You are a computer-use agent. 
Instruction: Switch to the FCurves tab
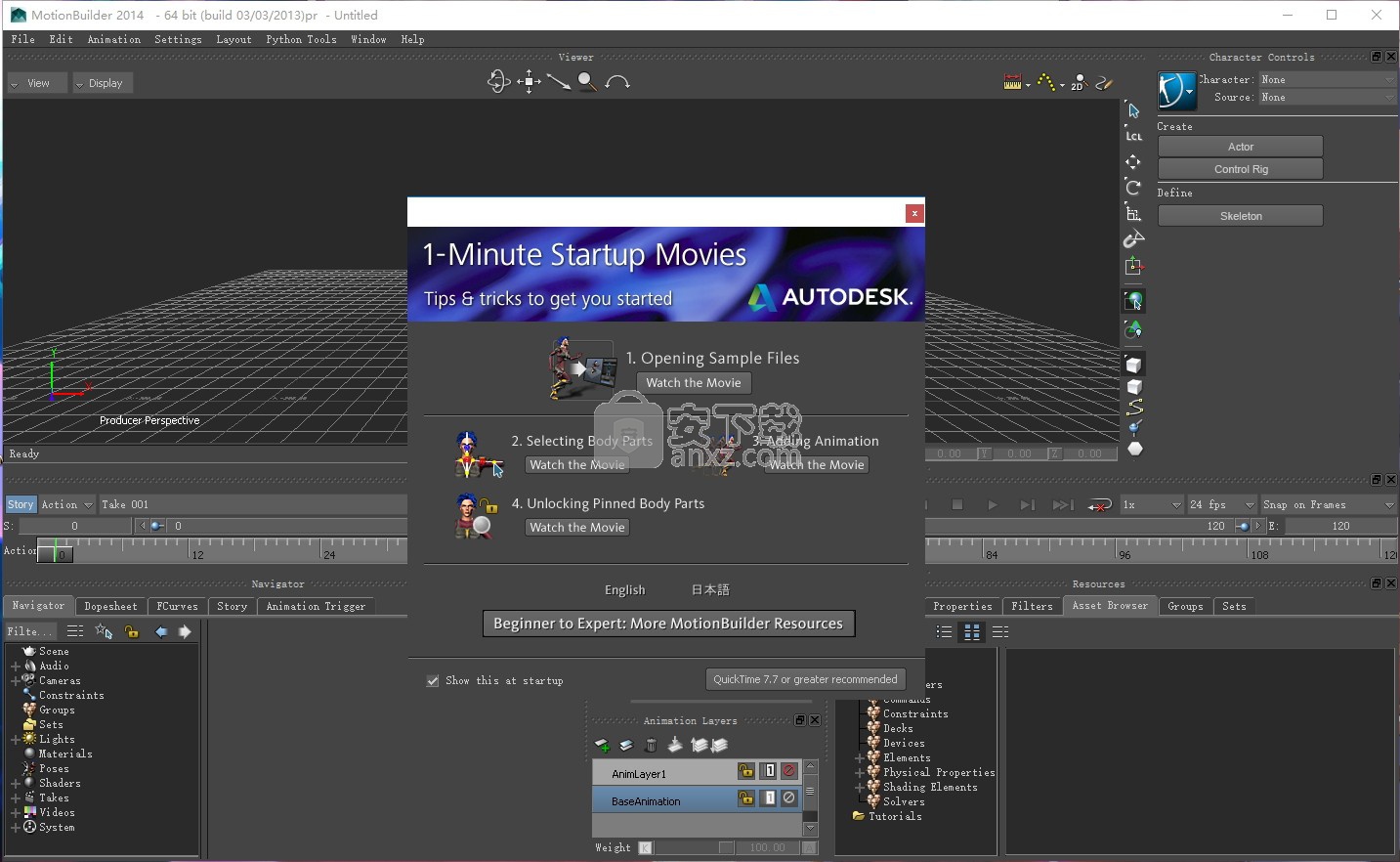pos(177,606)
